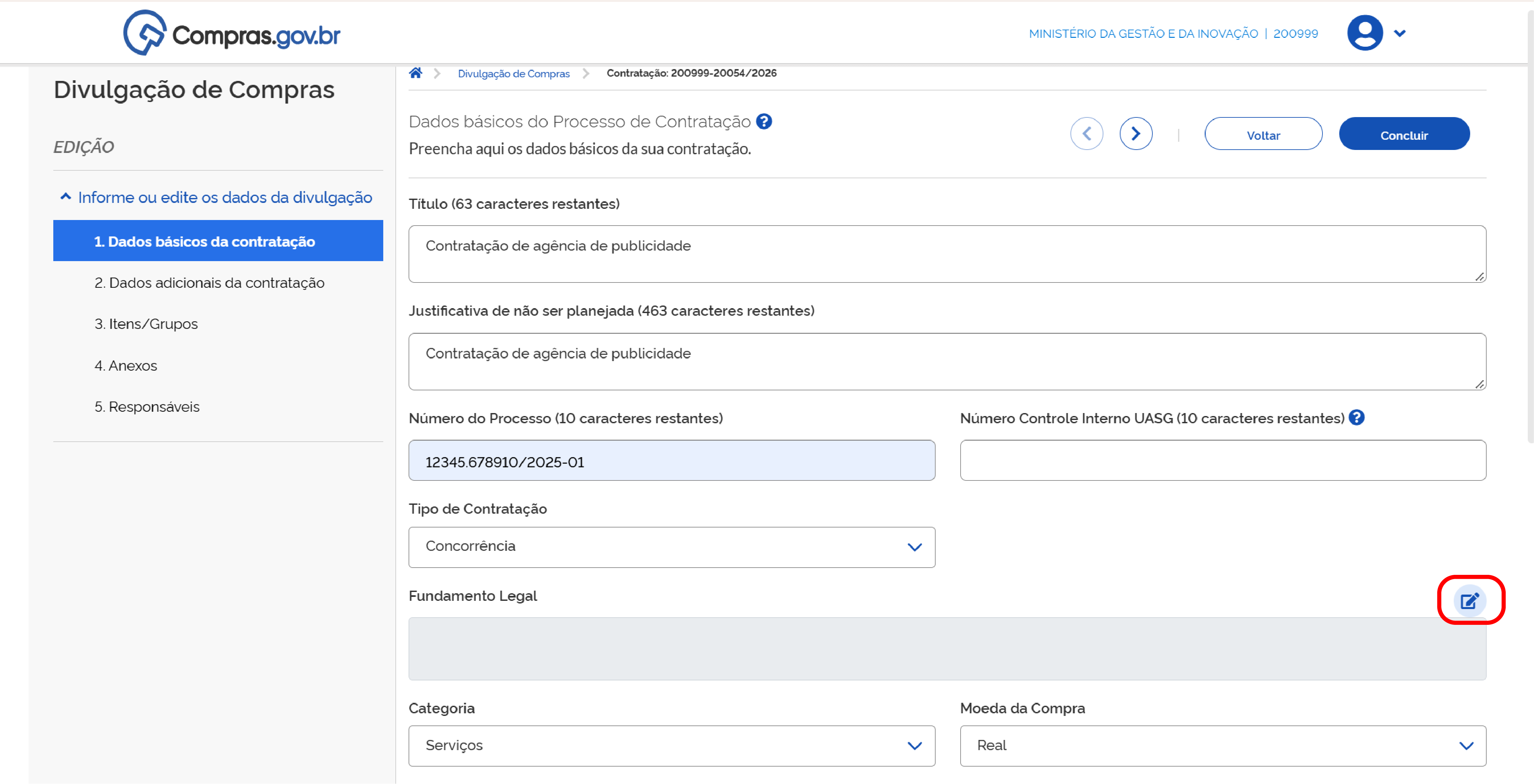Edit Fundamento Legal via pencil icon
The width and height of the screenshot is (1534, 784).
(x=1469, y=600)
